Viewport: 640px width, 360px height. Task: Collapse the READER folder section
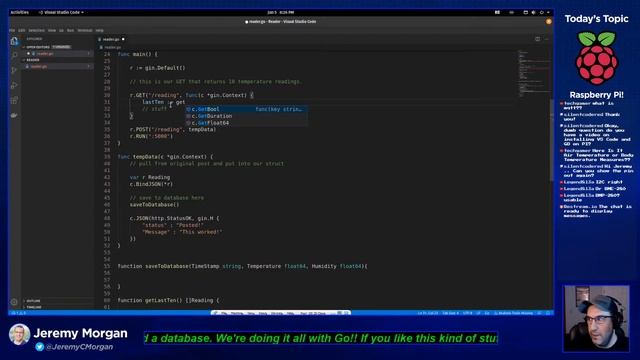click(57, 60)
